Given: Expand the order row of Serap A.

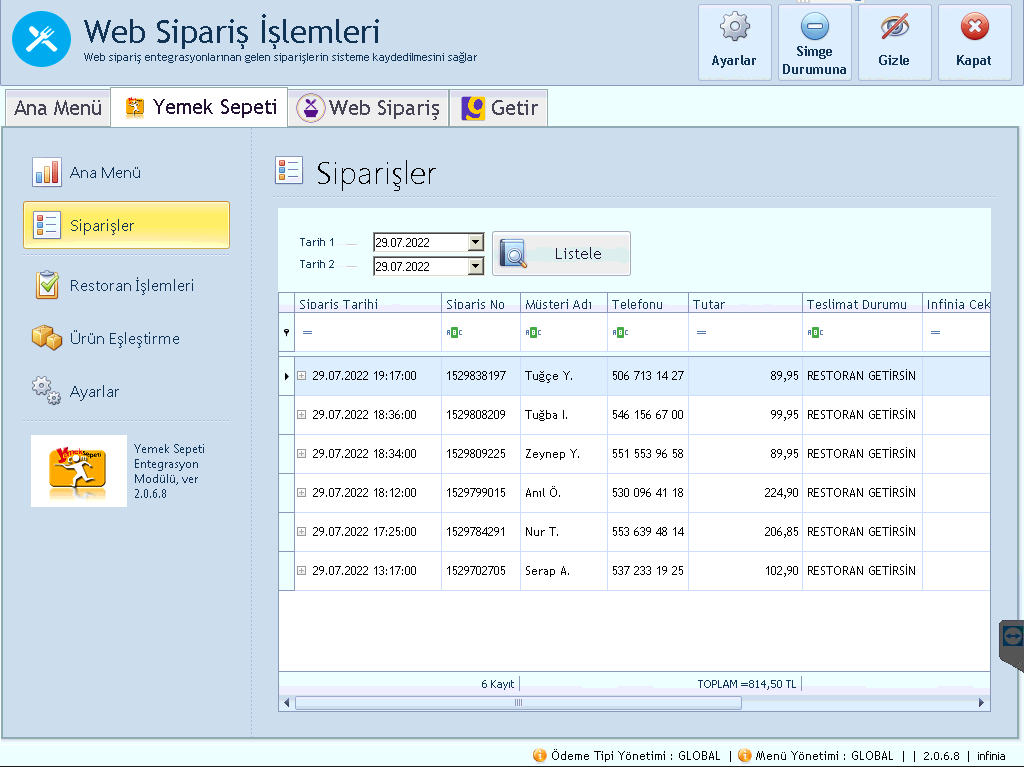Looking at the screenshot, I should click(302, 570).
